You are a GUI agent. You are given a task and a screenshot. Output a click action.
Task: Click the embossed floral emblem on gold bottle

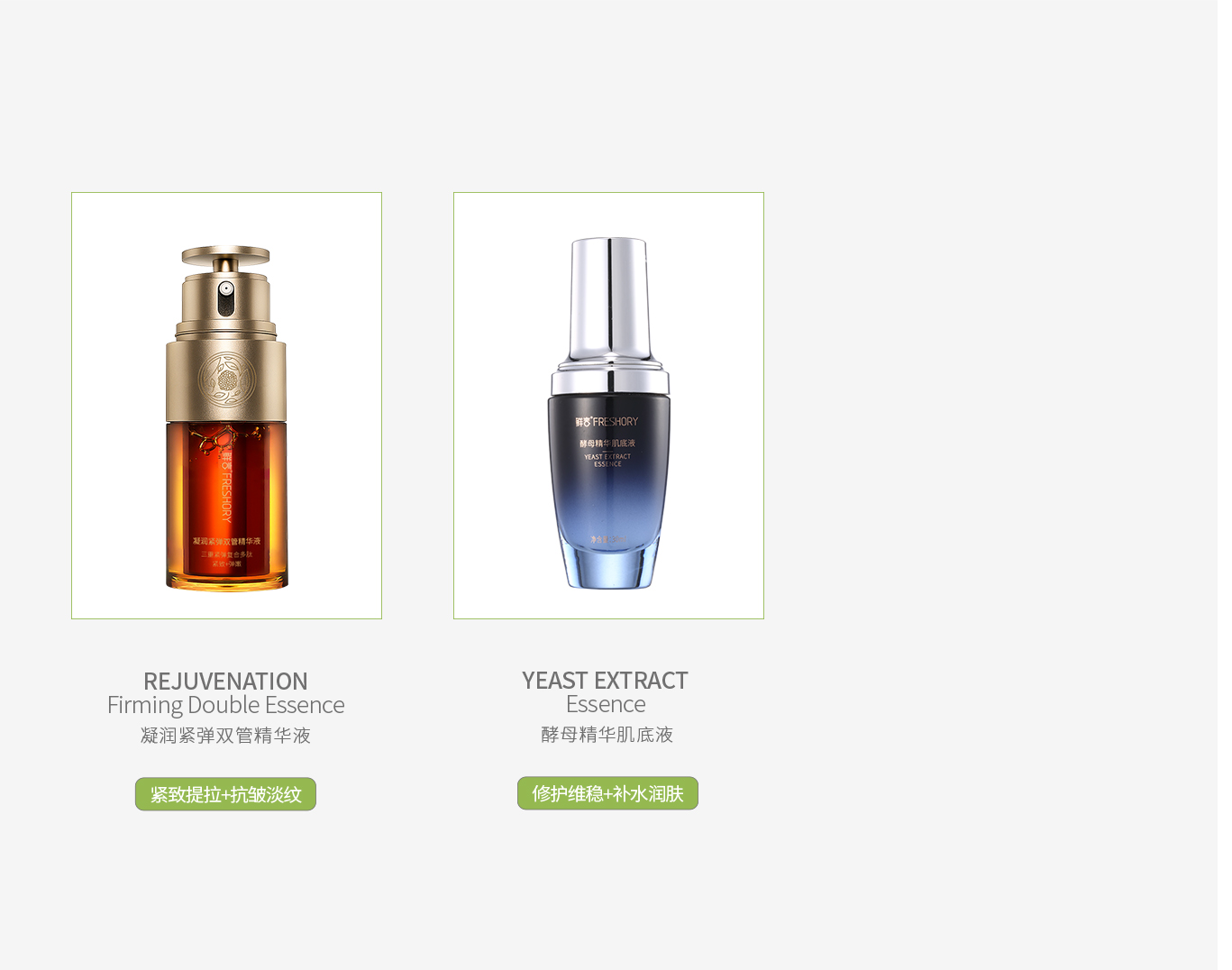pos(225,380)
